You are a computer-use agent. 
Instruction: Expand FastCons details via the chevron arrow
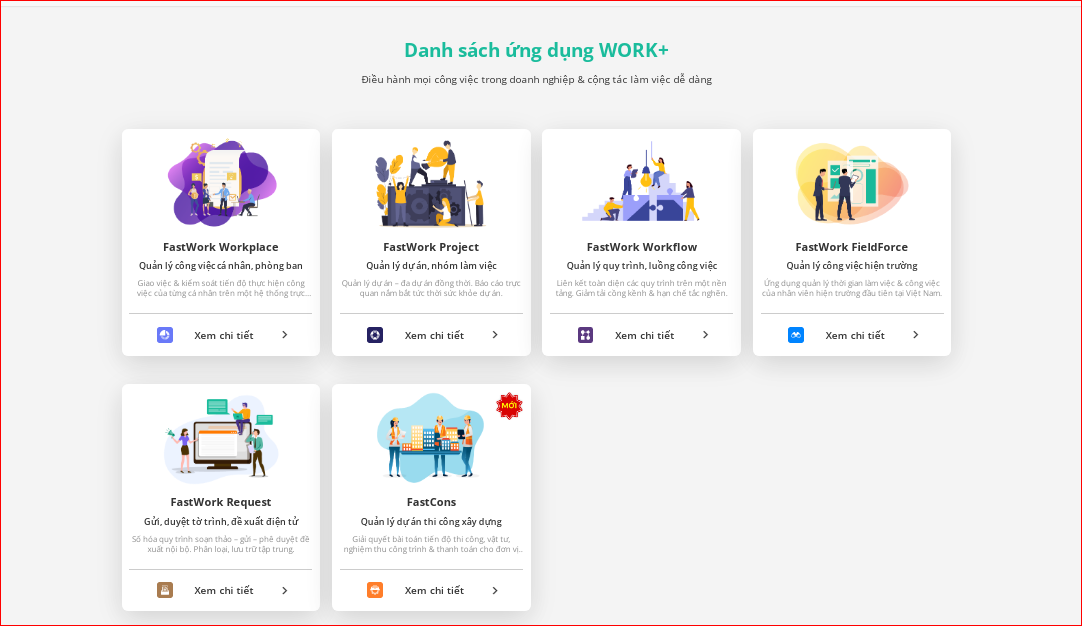point(495,590)
